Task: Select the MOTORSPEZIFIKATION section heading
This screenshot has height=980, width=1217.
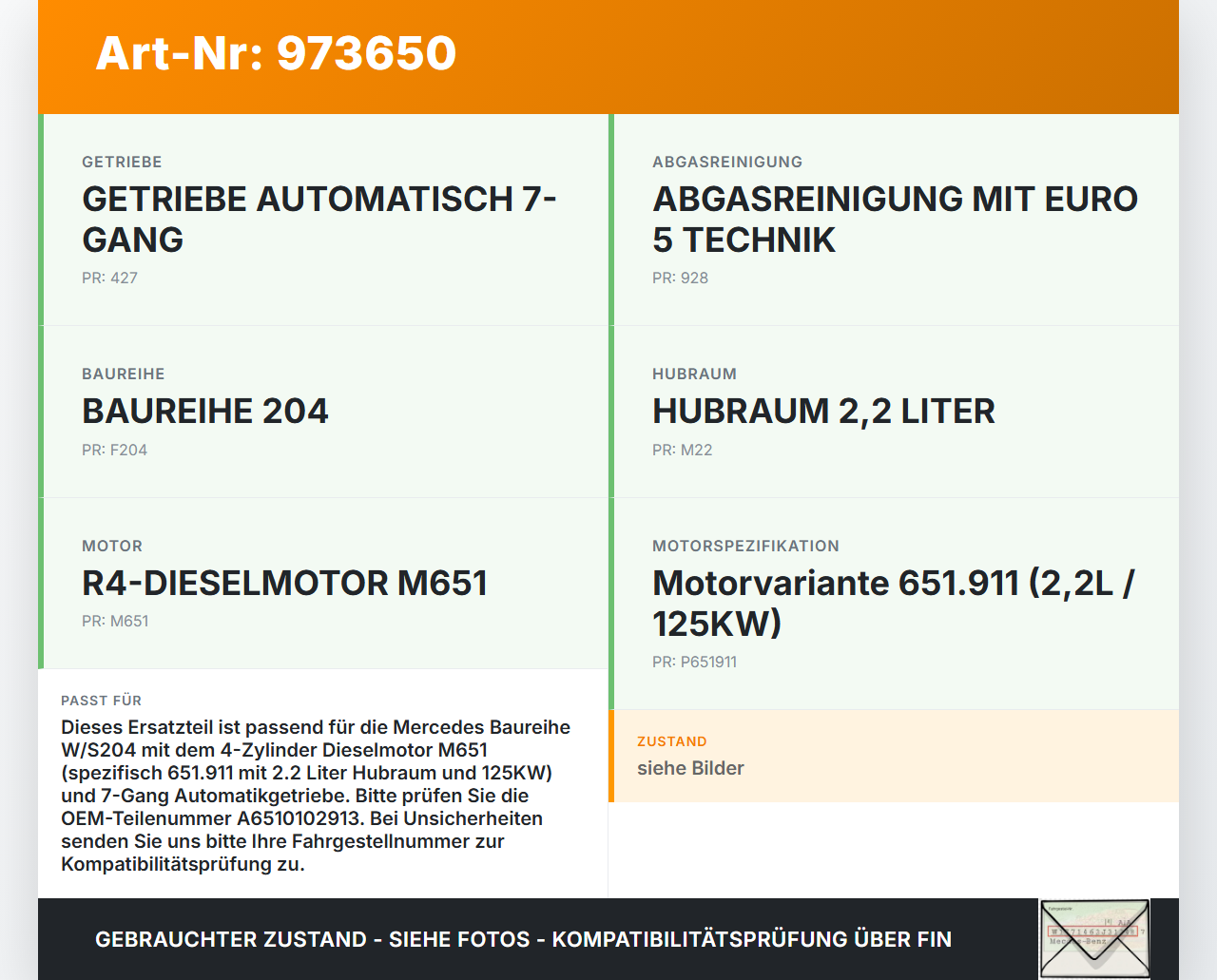Action: (x=745, y=546)
